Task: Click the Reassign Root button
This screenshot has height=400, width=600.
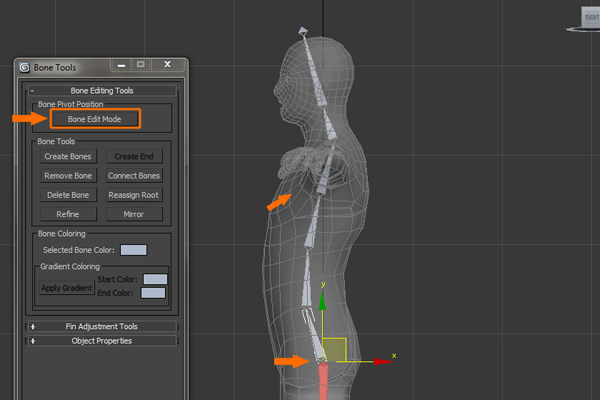Action: [134, 195]
